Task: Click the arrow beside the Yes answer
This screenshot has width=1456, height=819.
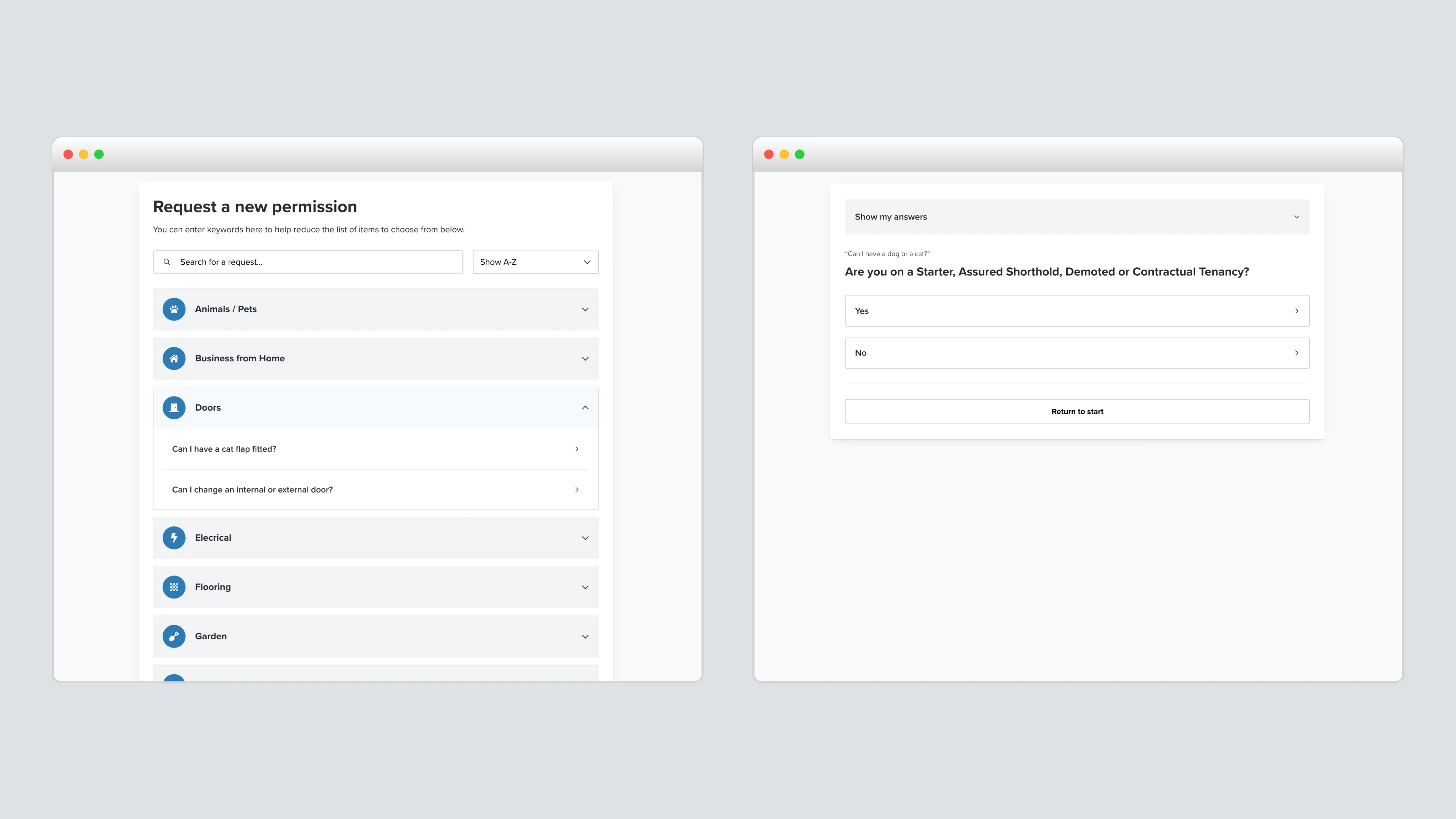Action: pyautogui.click(x=1296, y=311)
